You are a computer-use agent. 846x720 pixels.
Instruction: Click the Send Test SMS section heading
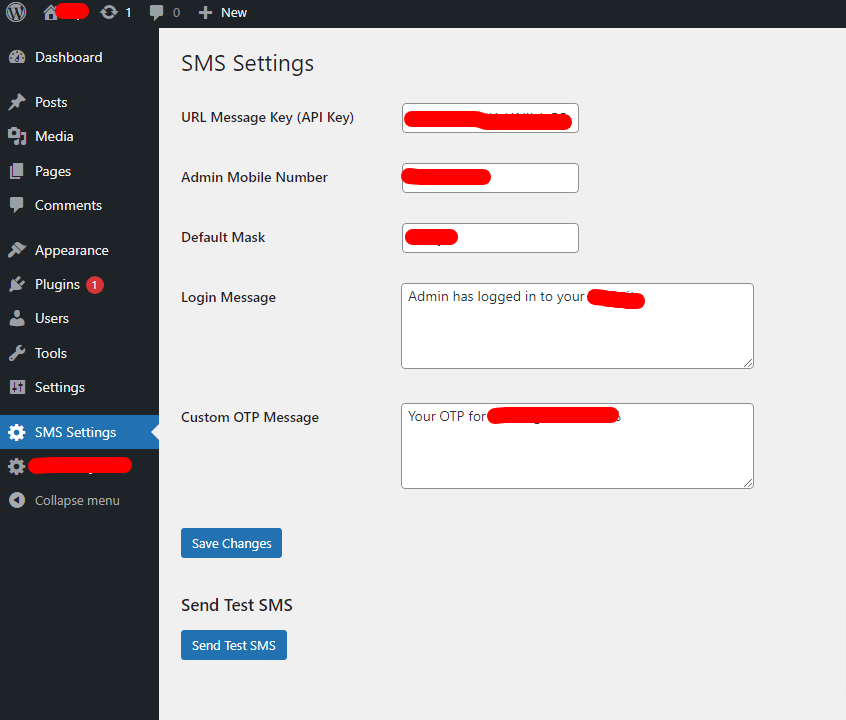click(x=237, y=605)
